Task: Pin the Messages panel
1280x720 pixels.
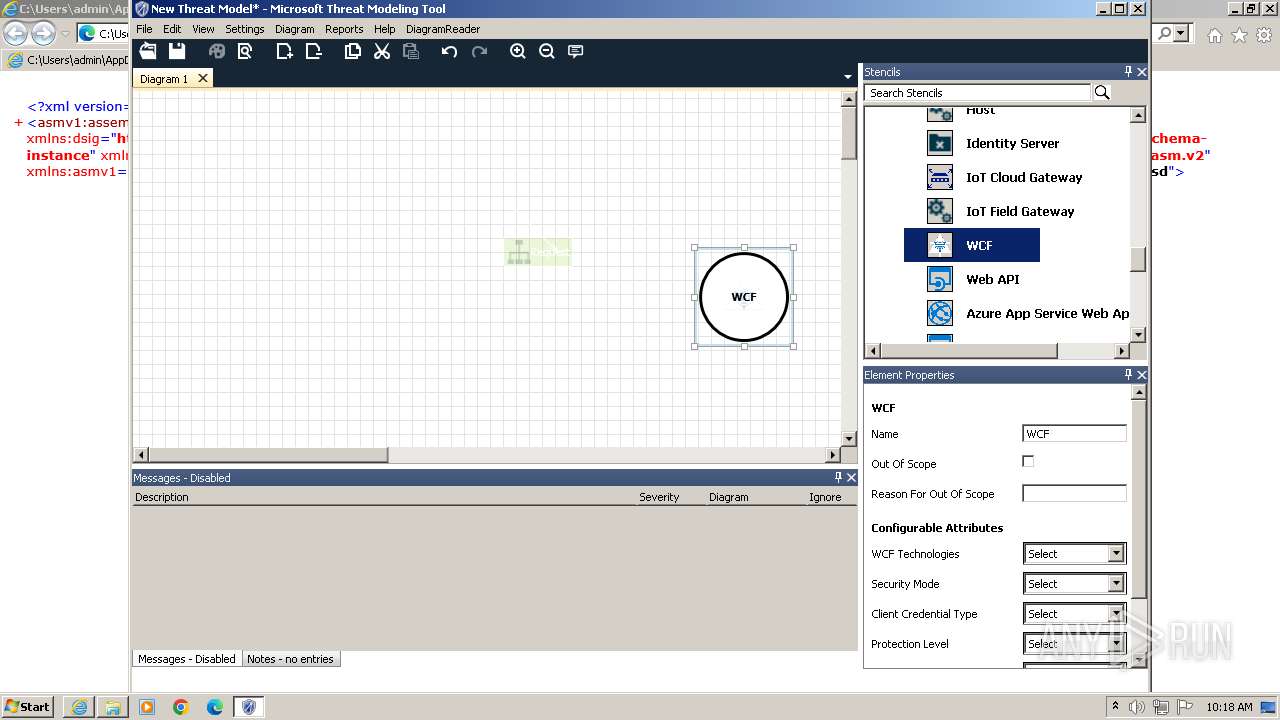Action: click(x=838, y=478)
